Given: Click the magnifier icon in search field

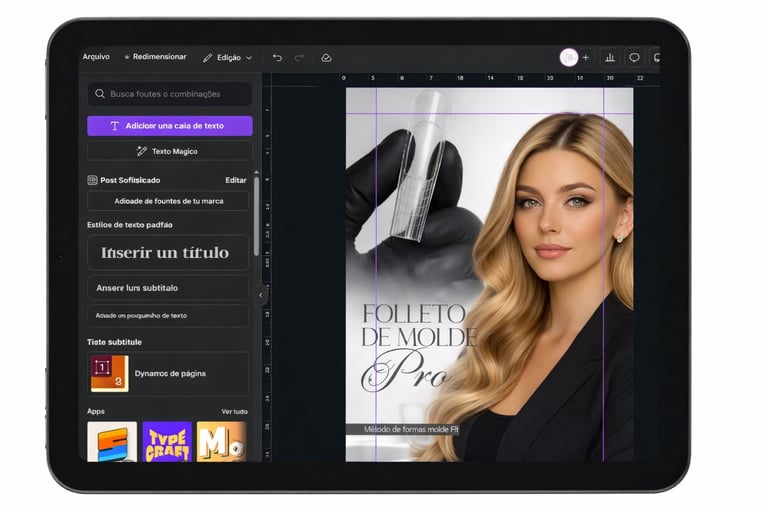Looking at the screenshot, I should 100,94.
